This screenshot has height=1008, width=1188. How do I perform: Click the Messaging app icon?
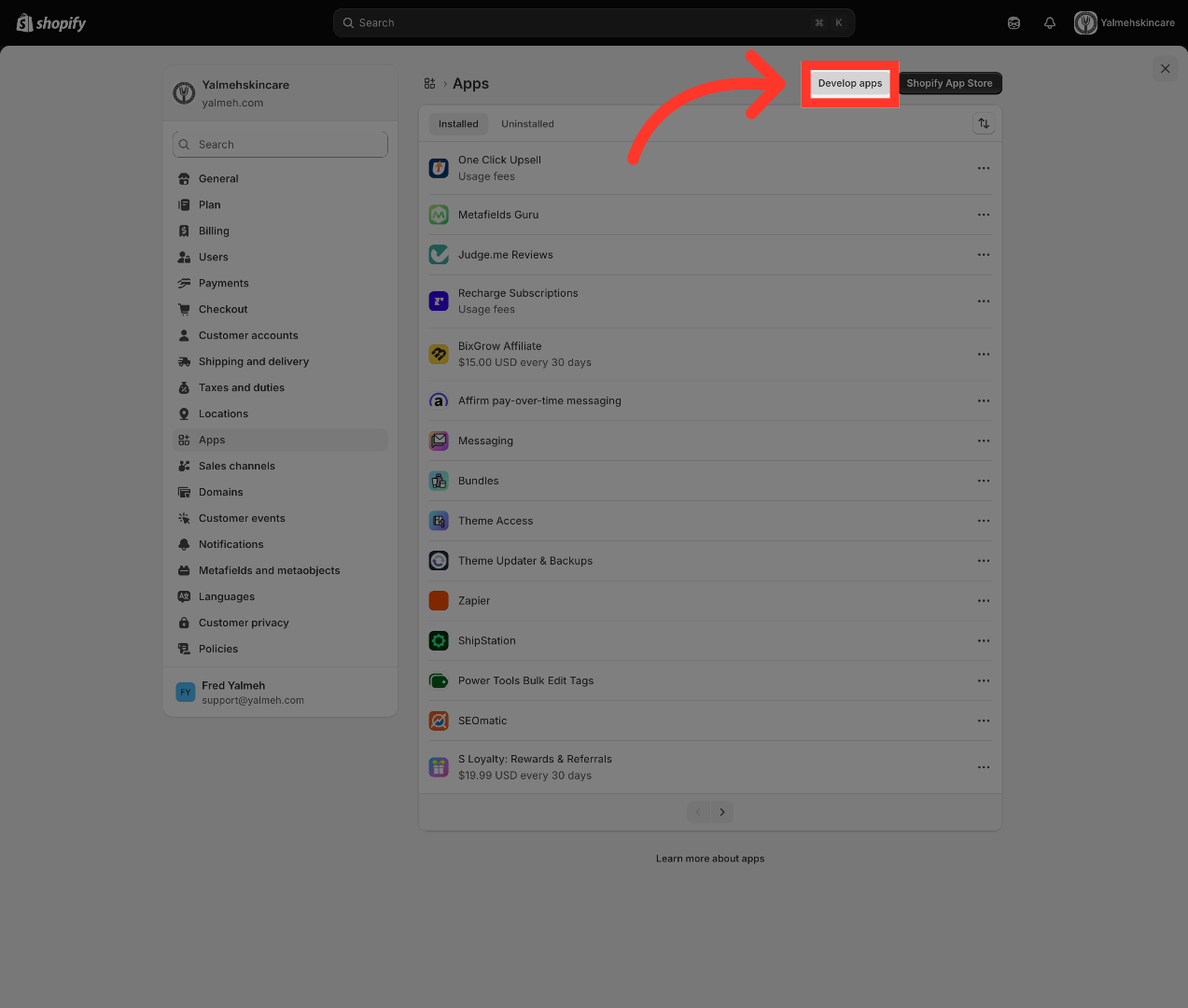click(439, 441)
